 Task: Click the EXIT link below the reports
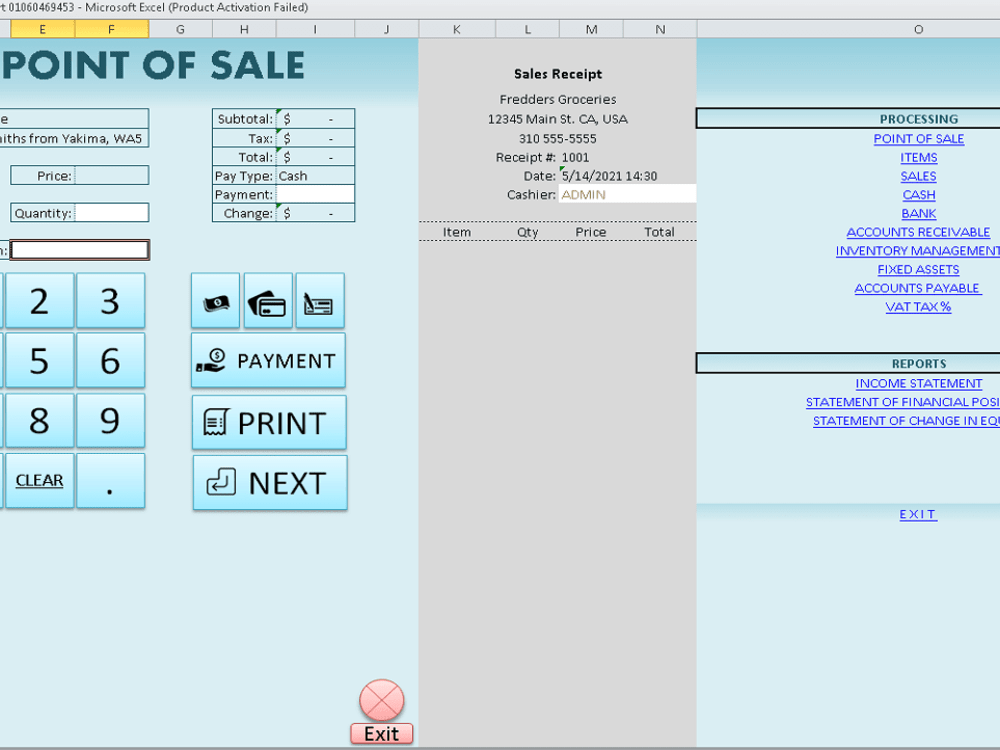917,514
